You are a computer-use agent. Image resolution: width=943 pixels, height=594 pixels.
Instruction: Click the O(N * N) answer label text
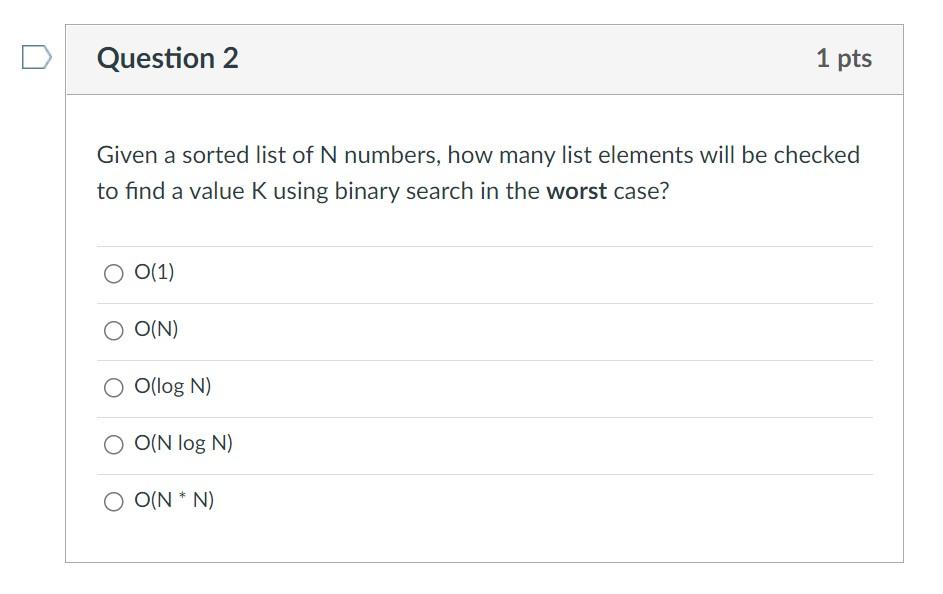174,500
